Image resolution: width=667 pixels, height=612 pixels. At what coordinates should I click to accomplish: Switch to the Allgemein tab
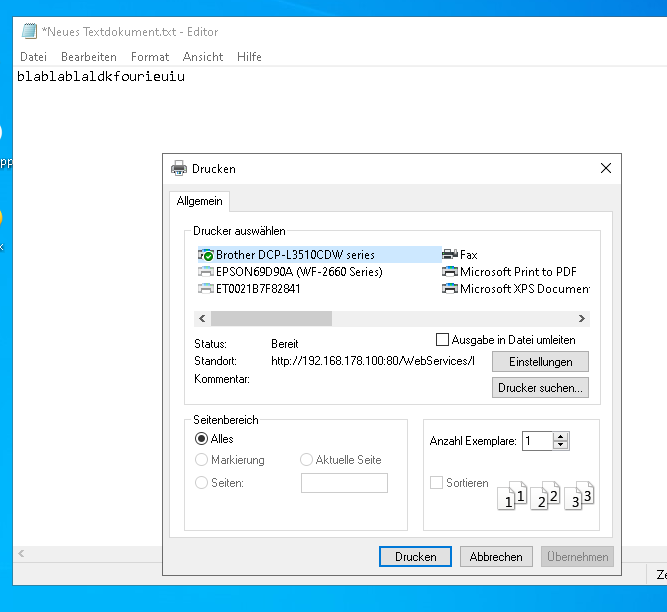(200, 201)
